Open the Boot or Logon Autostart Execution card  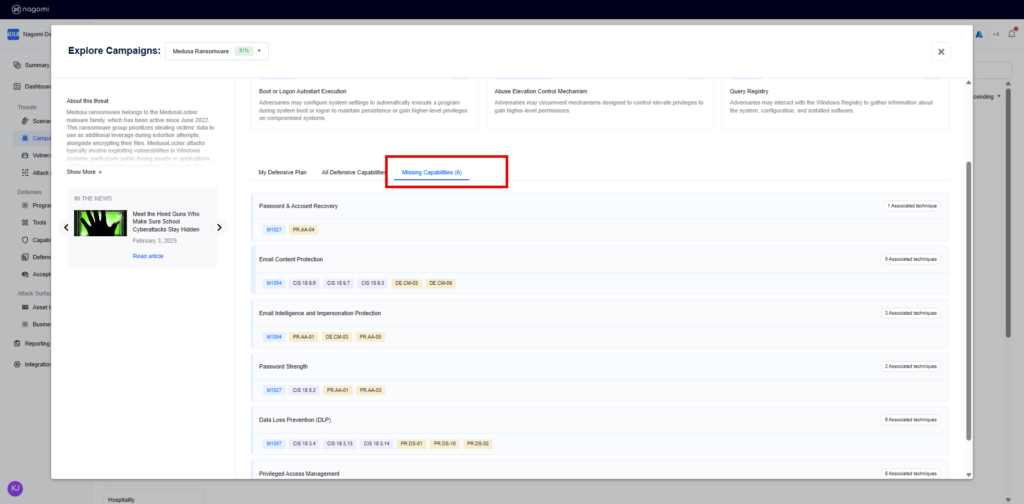[364, 103]
